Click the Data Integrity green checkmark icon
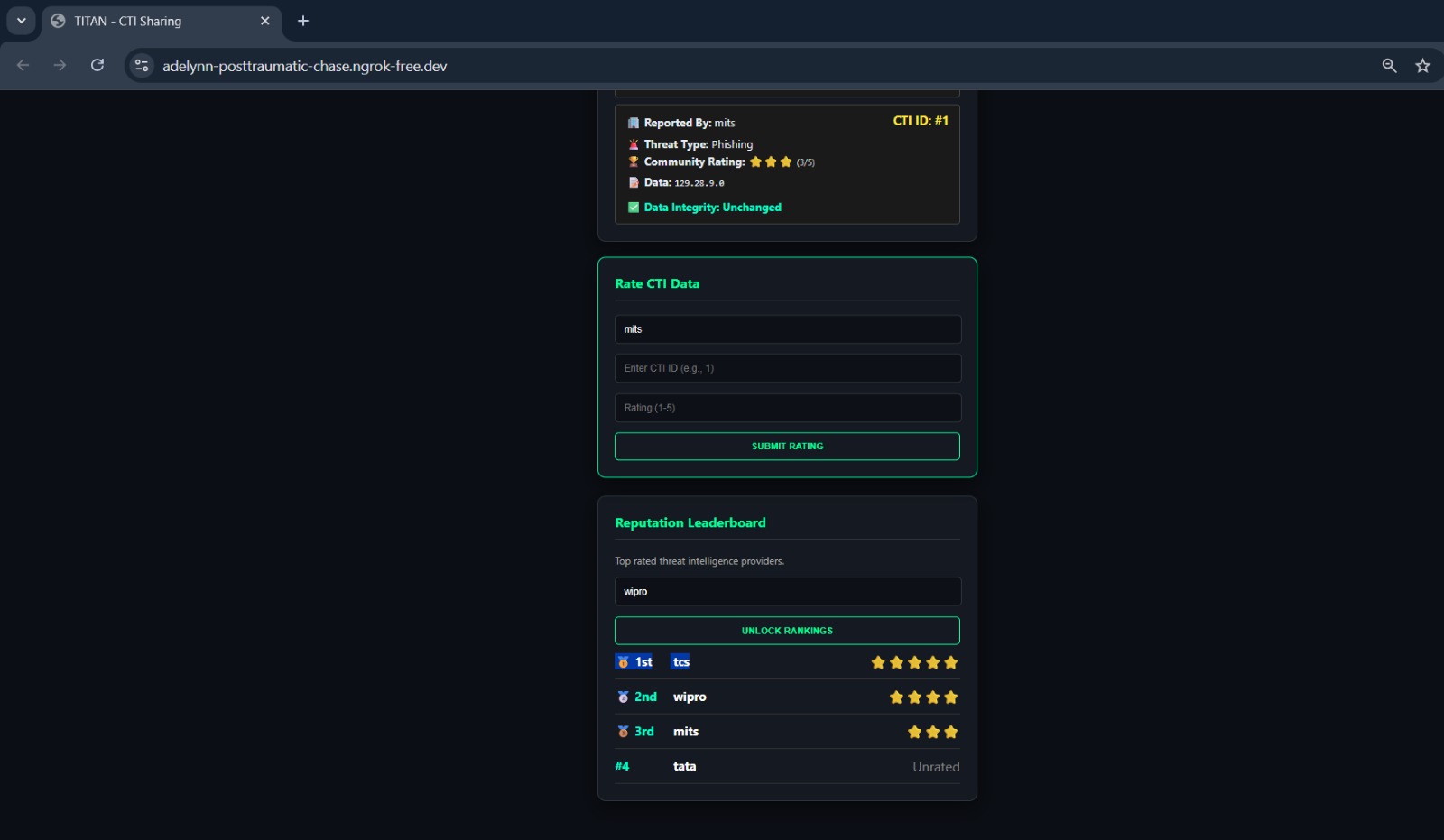Image resolution: width=1444 pixels, height=840 pixels. click(634, 208)
